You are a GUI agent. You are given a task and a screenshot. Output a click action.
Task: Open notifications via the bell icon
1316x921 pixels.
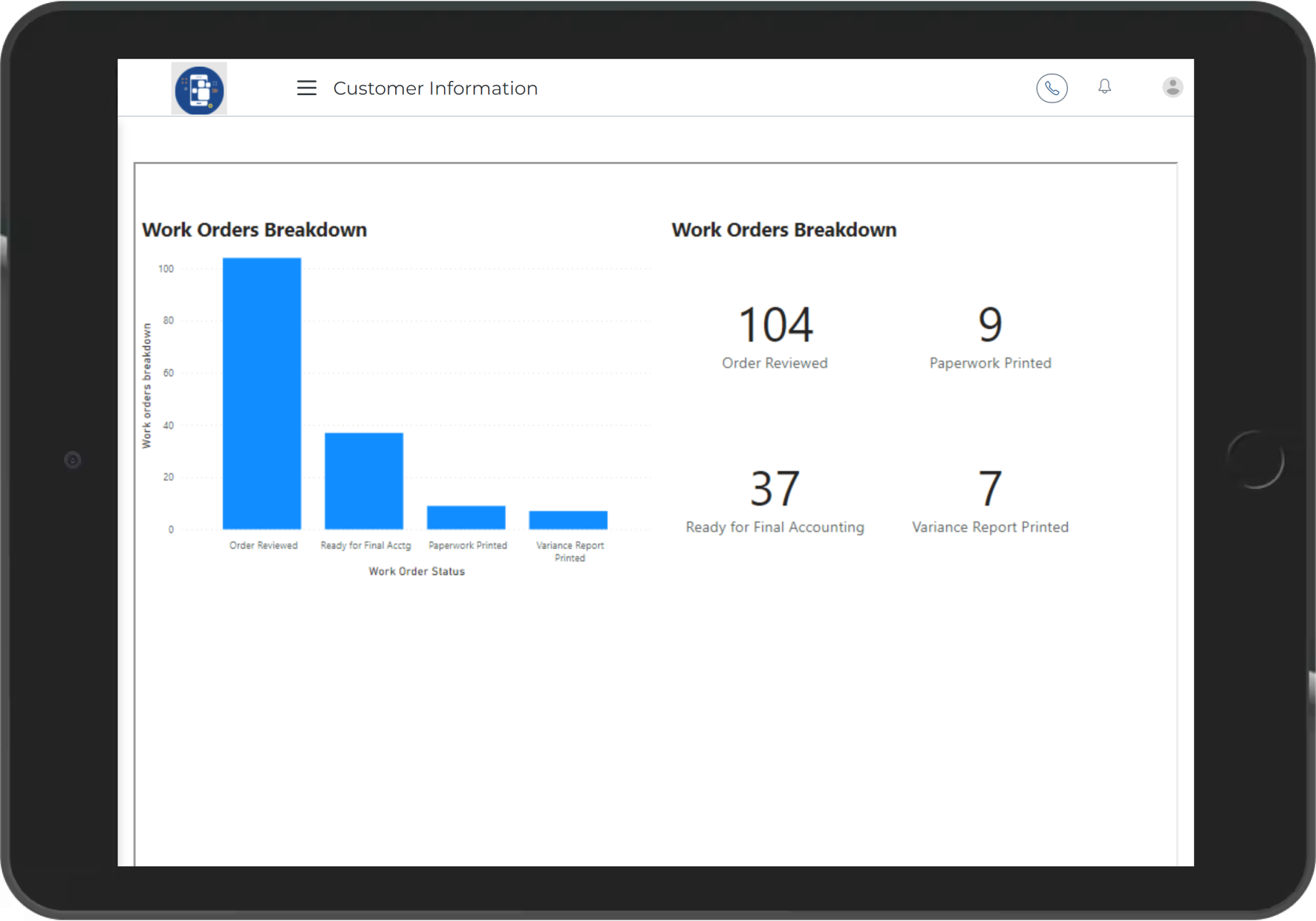tap(1105, 87)
